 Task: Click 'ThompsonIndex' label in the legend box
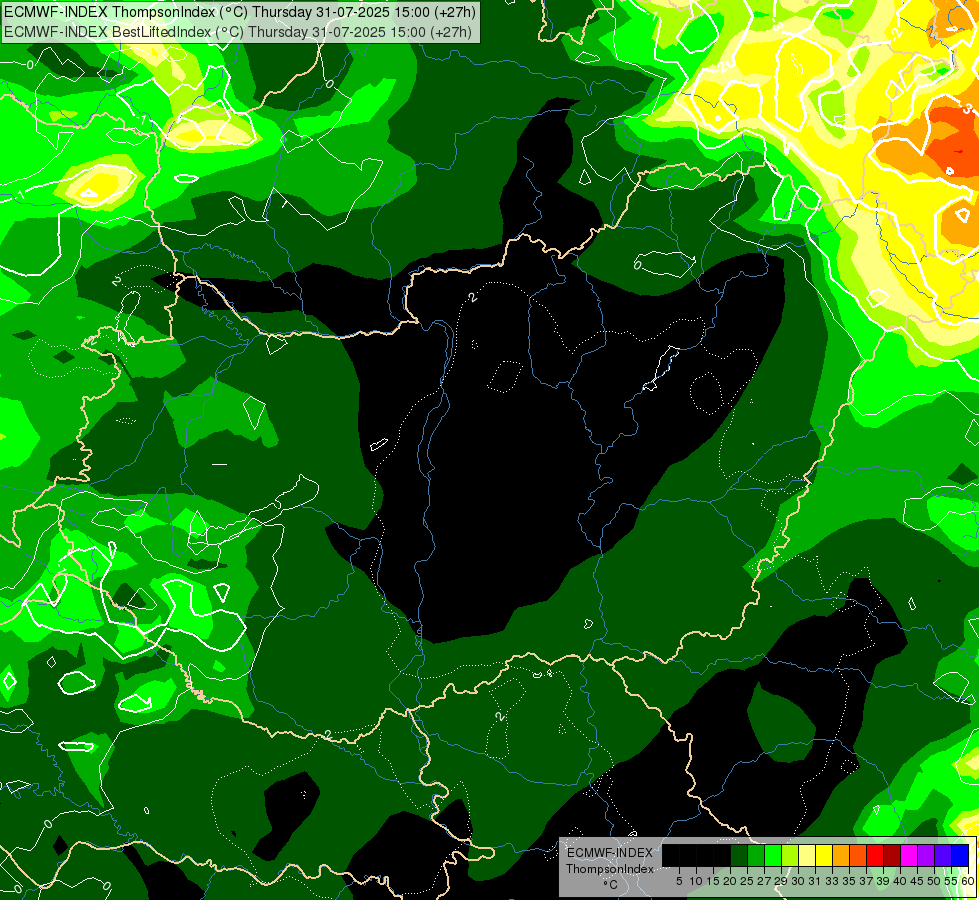610,869
